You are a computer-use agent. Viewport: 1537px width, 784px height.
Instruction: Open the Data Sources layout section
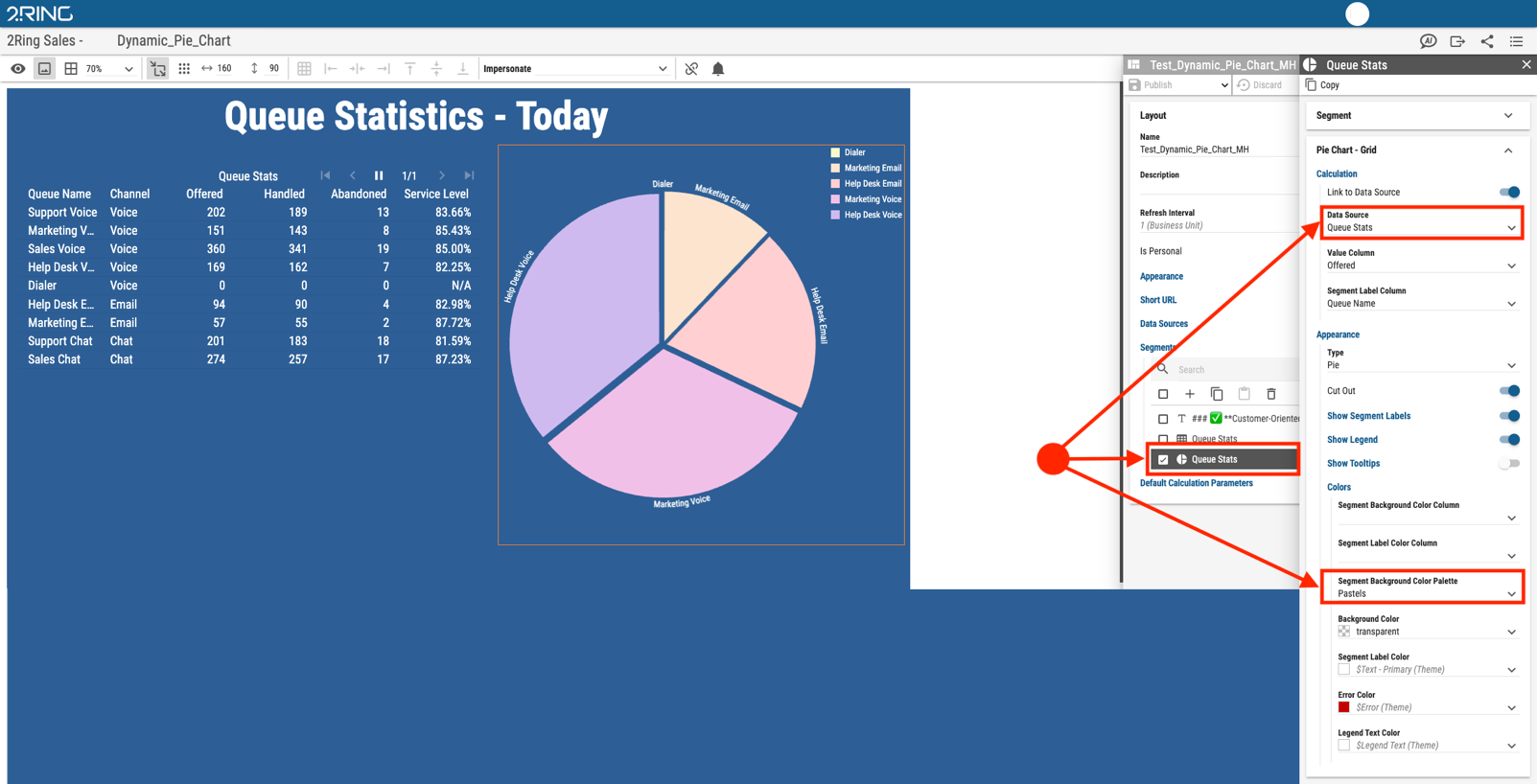pos(1164,324)
